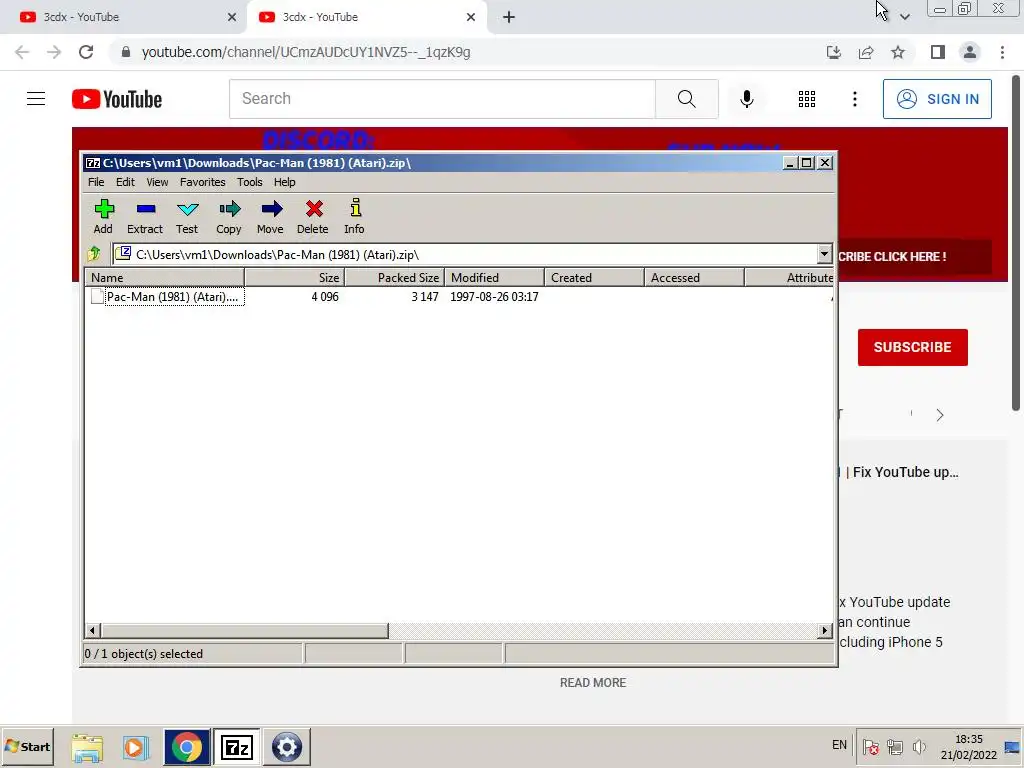The width and height of the screenshot is (1024, 768).
Task: Select the Copy toolbar icon
Action: click(x=229, y=216)
